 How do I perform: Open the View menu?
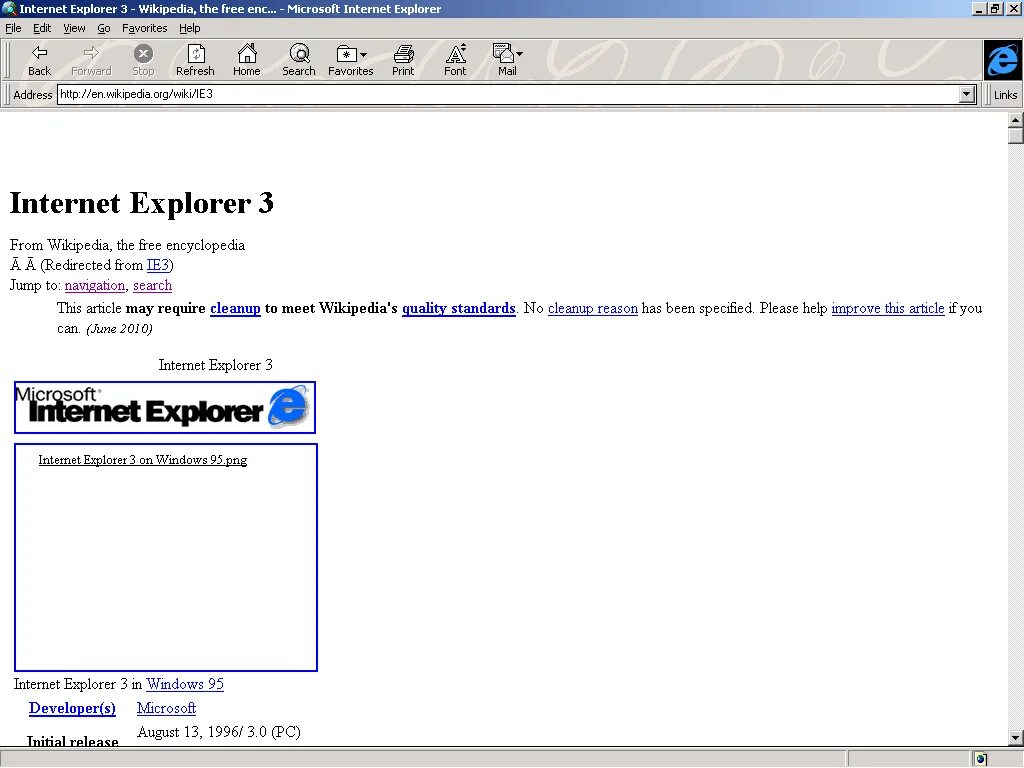coord(74,28)
